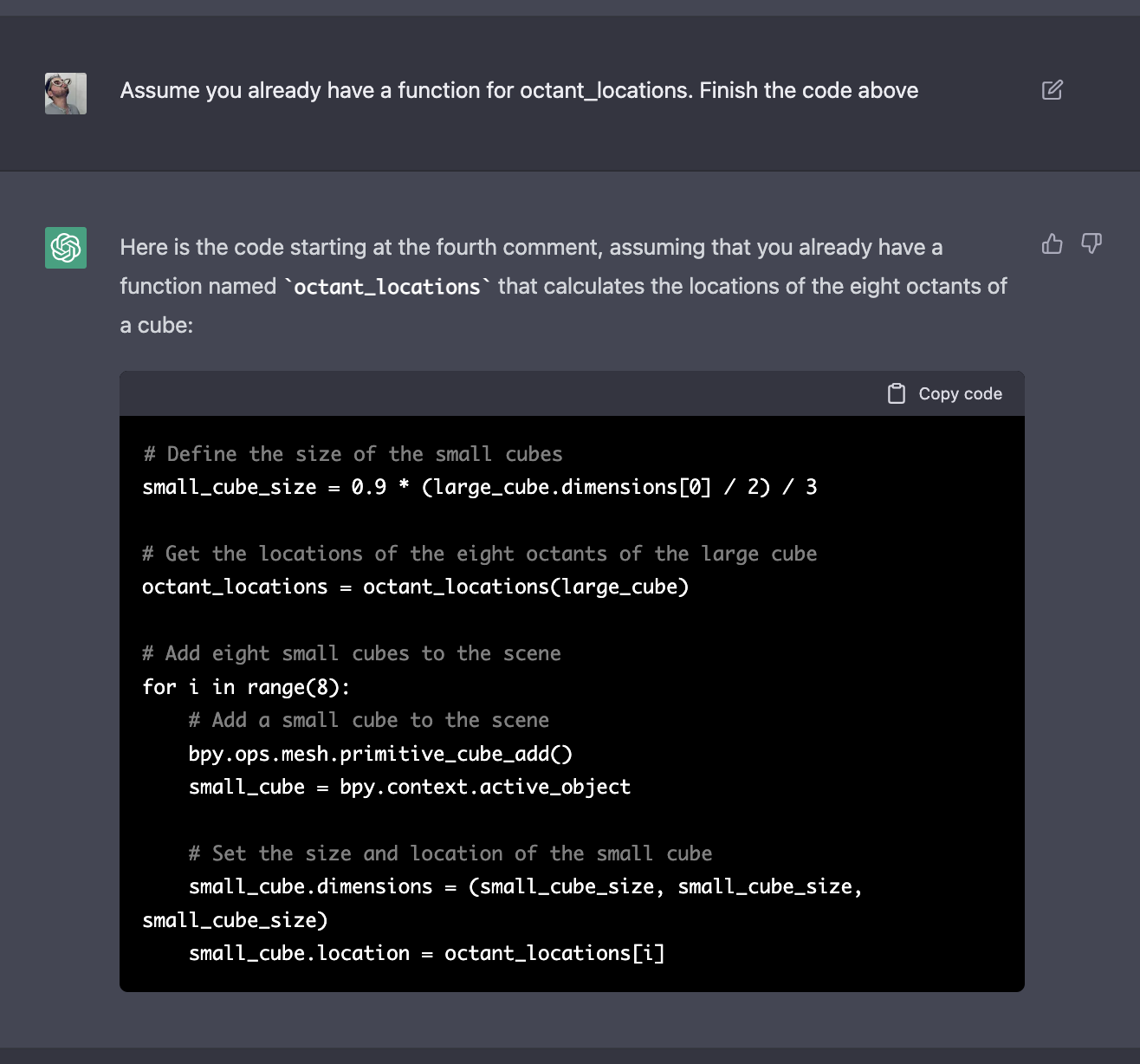Image resolution: width=1140 pixels, height=1064 pixels.
Task: Click the inline code `octant_locations` in response
Action: (x=387, y=287)
